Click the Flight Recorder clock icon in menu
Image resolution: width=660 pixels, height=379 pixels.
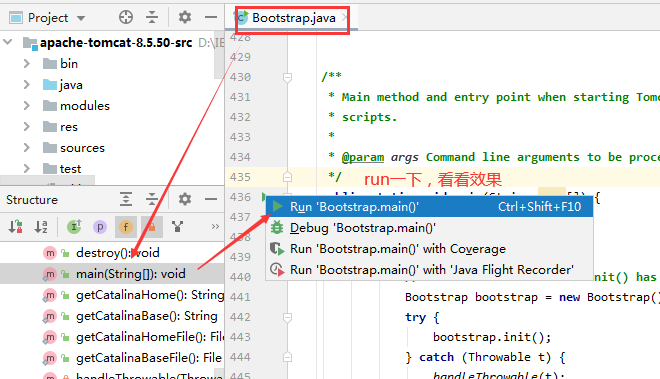pyautogui.click(x=277, y=270)
